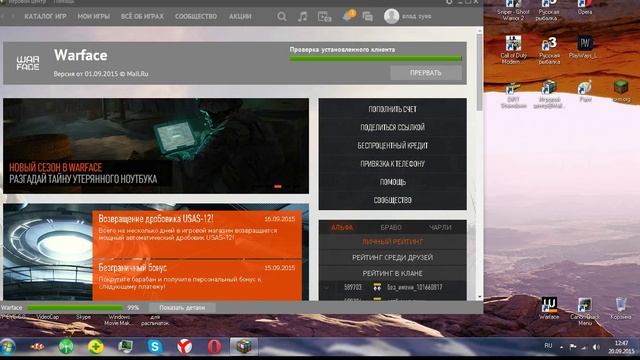Open the screenshots gallery icon in the header
Screen dimensions: 640x360
point(324,17)
